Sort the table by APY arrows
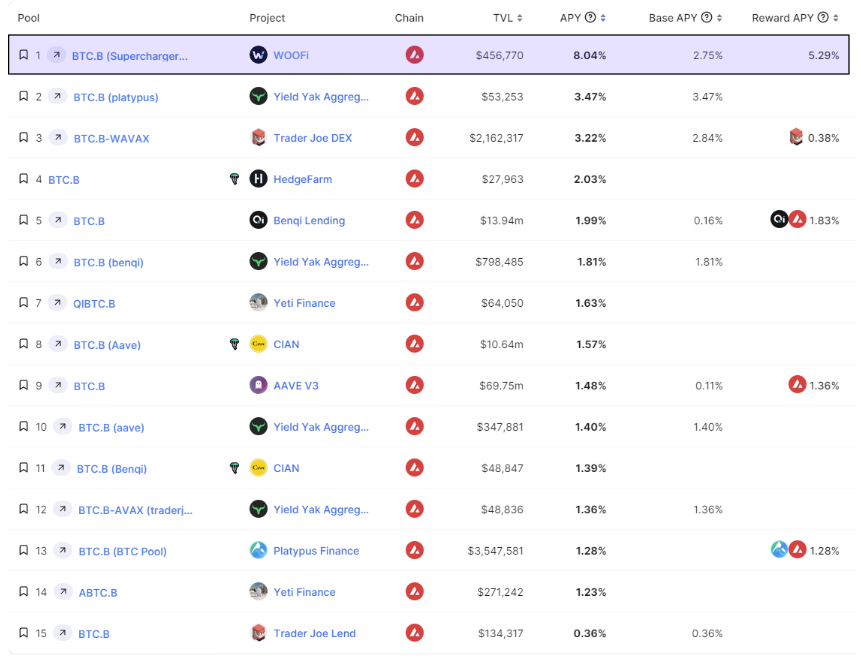Viewport: 861px width, 660px height. pyautogui.click(x=603, y=18)
